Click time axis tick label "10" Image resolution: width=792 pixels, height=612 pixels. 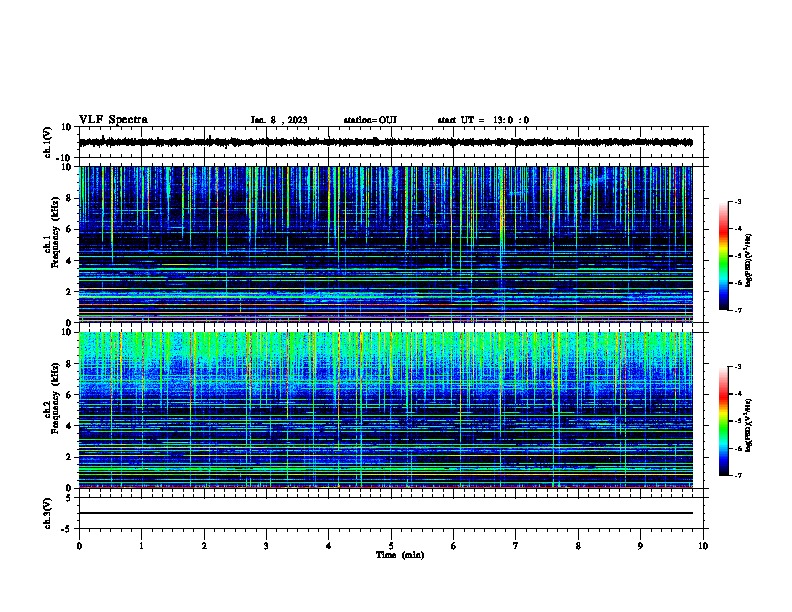tap(703, 546)
